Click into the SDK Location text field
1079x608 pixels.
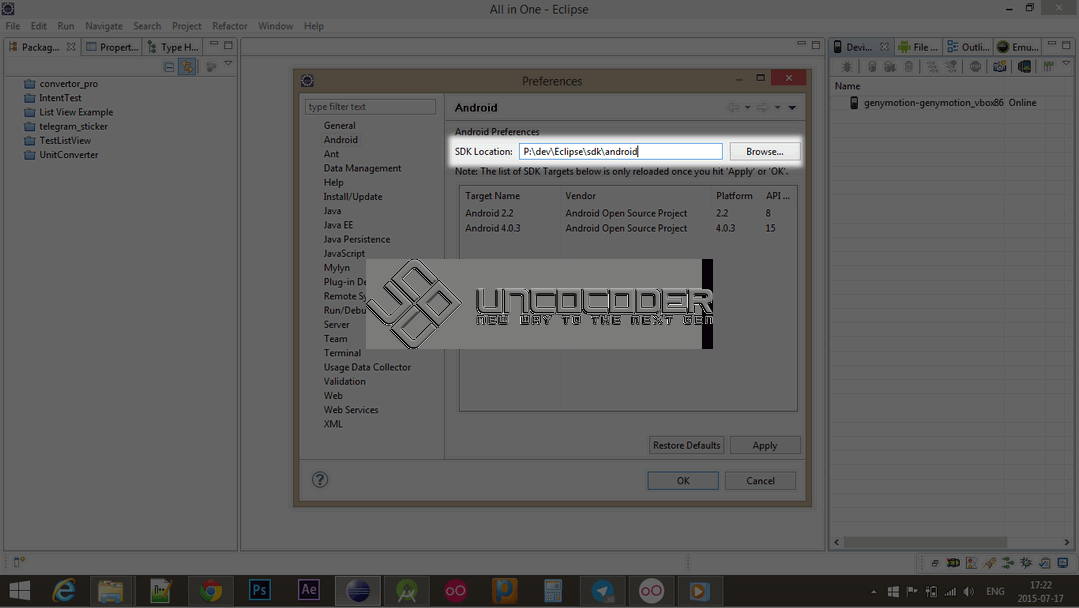(621, 151)
